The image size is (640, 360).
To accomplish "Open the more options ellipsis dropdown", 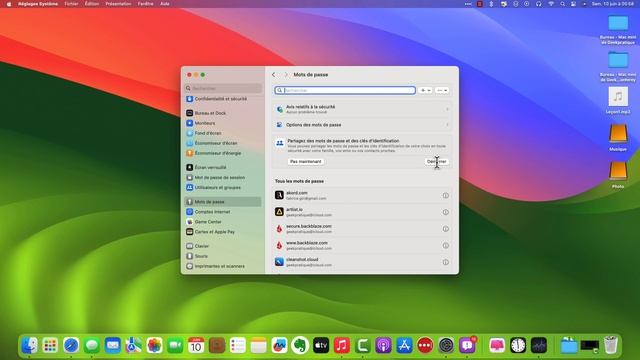I will tap(442, 90).
